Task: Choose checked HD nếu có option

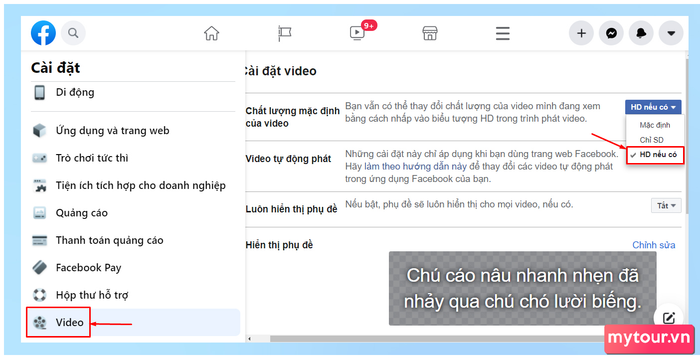Action: (654, 154)
